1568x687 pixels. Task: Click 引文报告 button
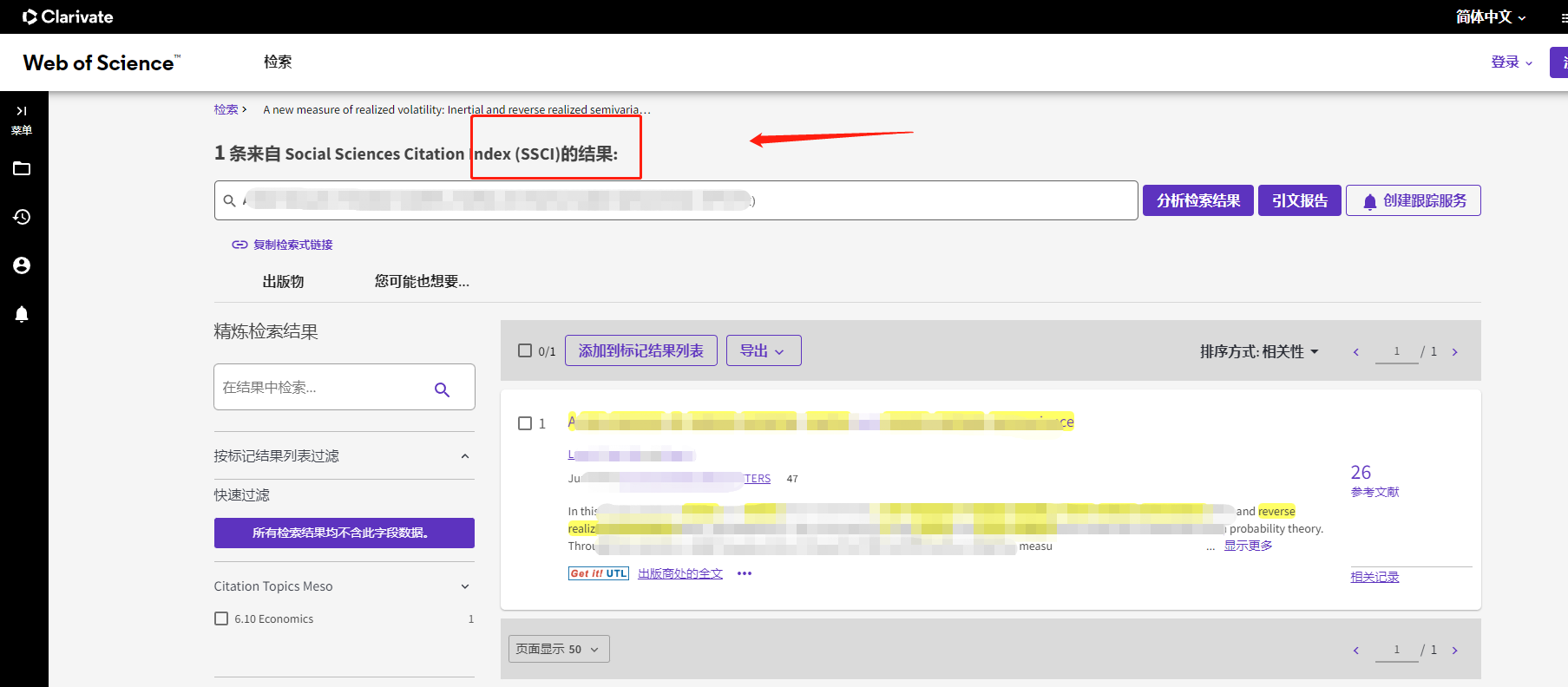coord(1300,200)
